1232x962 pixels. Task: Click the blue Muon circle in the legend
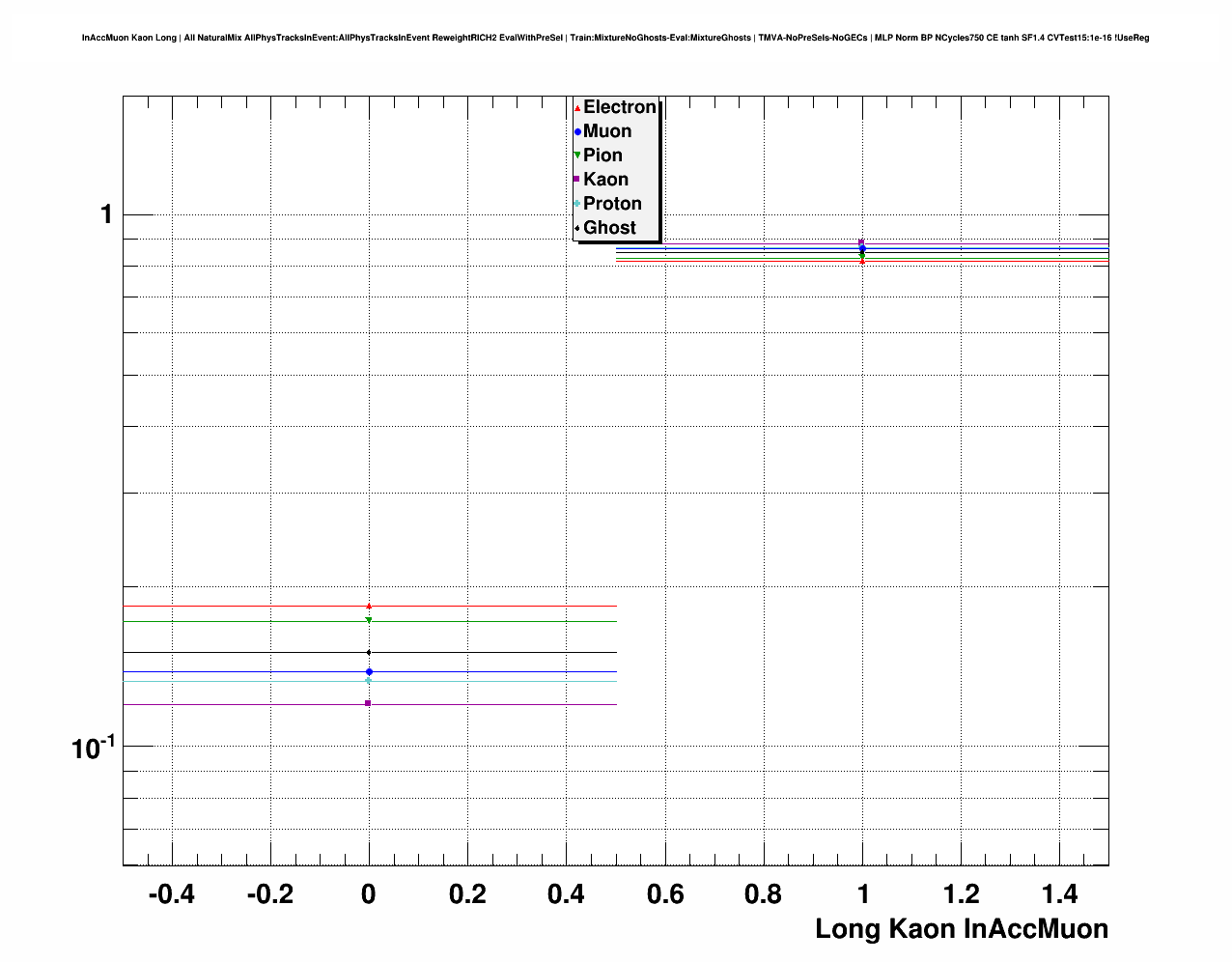pyautogui.click(x=577, y=132)
